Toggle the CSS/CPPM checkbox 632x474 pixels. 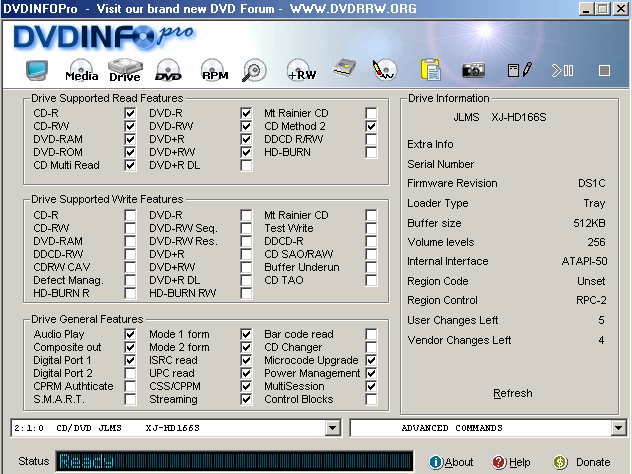coord(246,386)
